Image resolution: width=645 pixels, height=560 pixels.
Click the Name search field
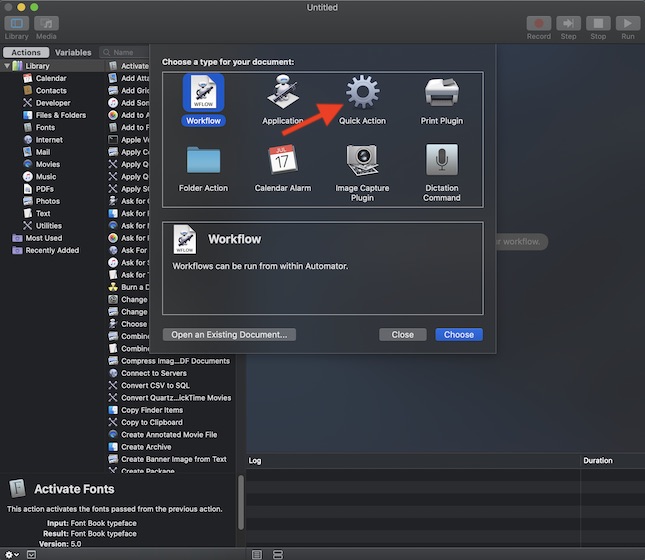point(124,52)
